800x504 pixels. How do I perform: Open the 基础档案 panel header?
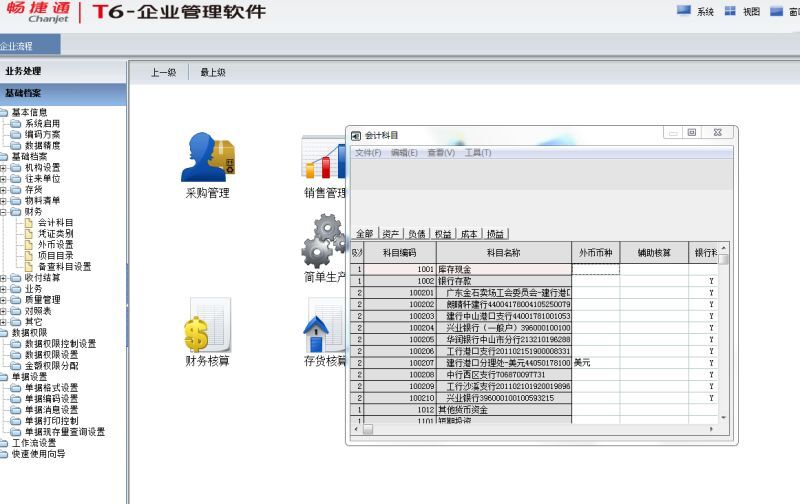click(x=63, y=93)
